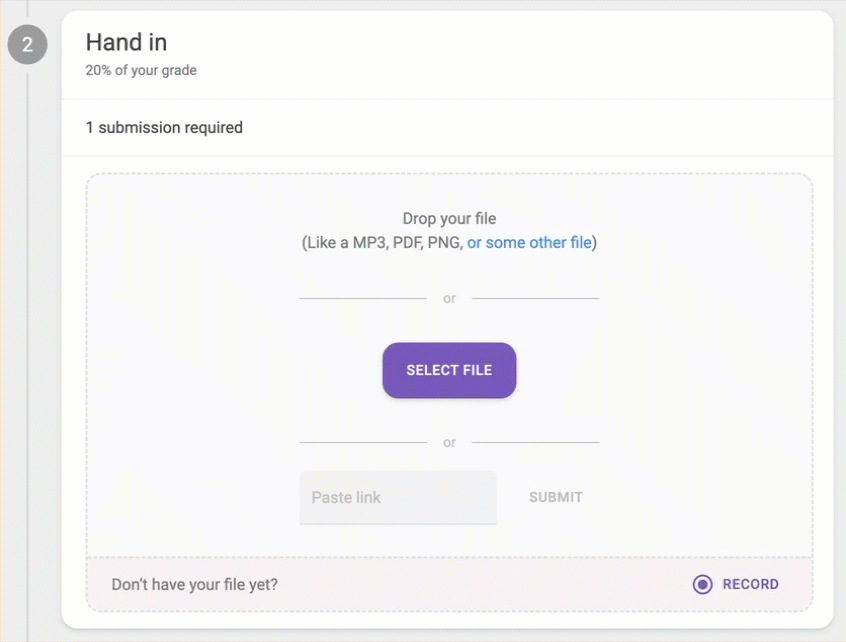Click the '1 submission required' row
This screenshot has height=642, width=846.
click(x=448, y=128)
